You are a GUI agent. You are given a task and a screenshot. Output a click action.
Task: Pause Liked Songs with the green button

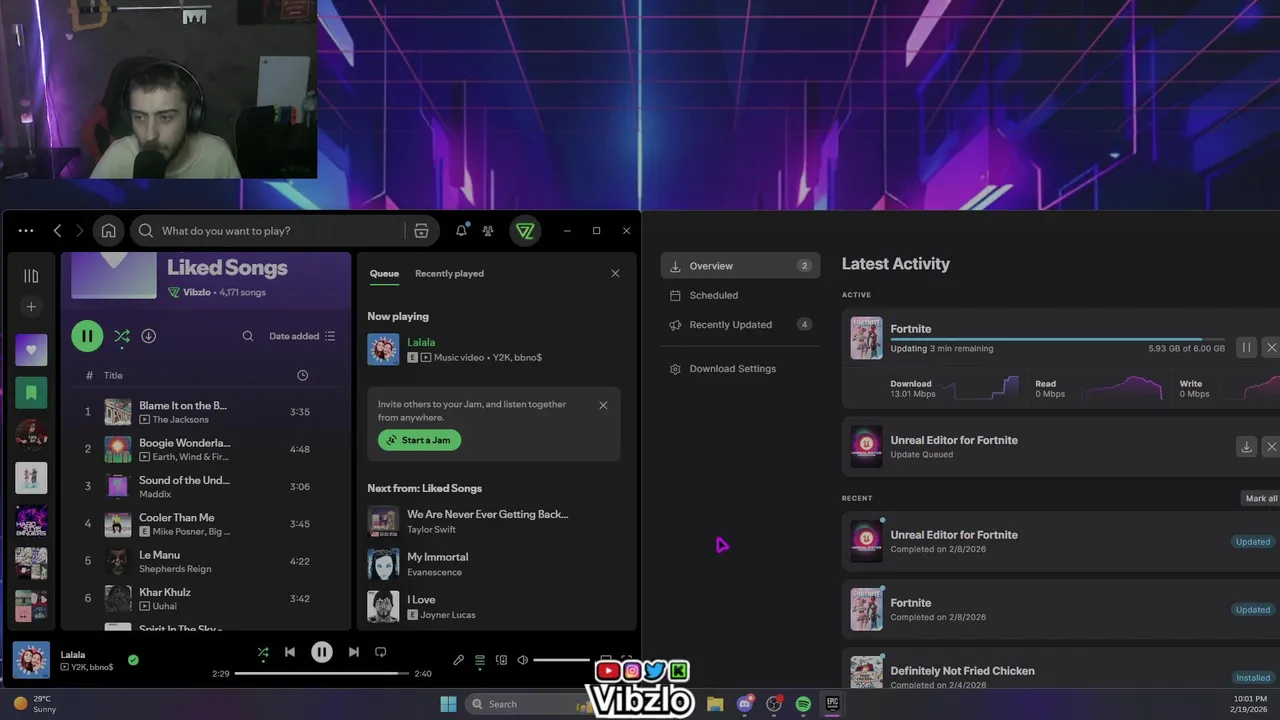click(87, 336)
